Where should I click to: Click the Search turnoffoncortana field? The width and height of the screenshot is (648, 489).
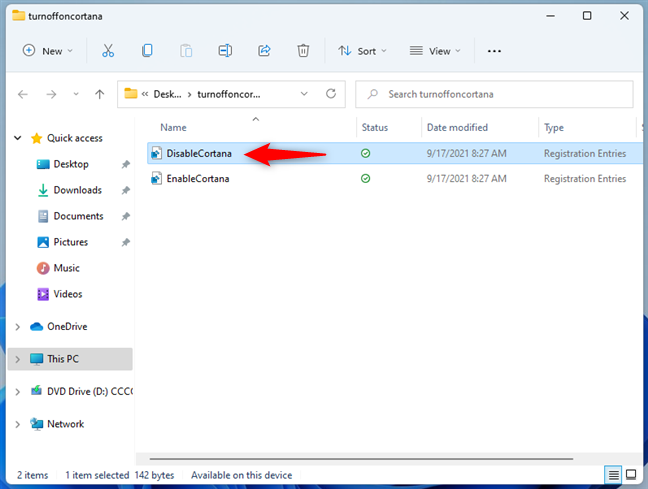[x=494, y=94]
